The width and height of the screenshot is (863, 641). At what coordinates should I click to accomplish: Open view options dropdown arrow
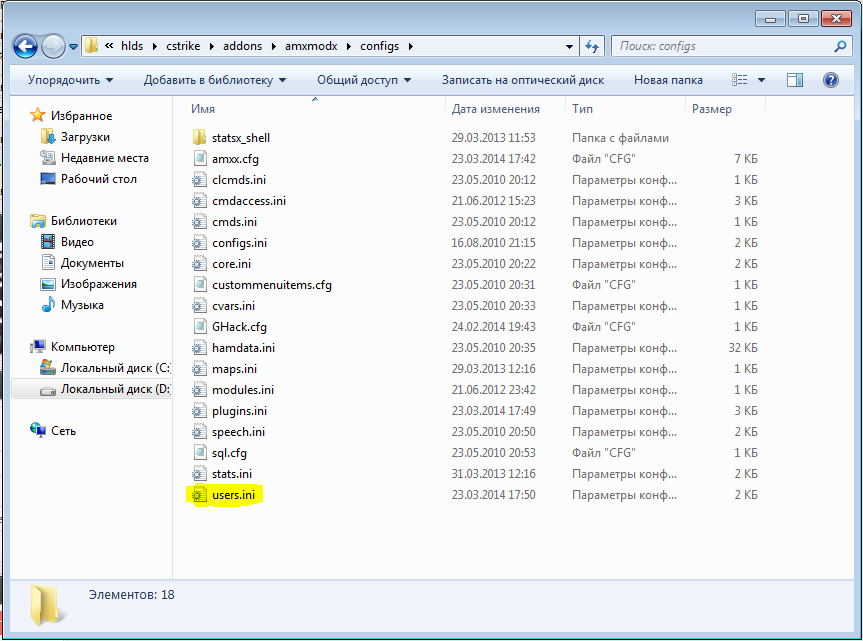tap(762, 80)
